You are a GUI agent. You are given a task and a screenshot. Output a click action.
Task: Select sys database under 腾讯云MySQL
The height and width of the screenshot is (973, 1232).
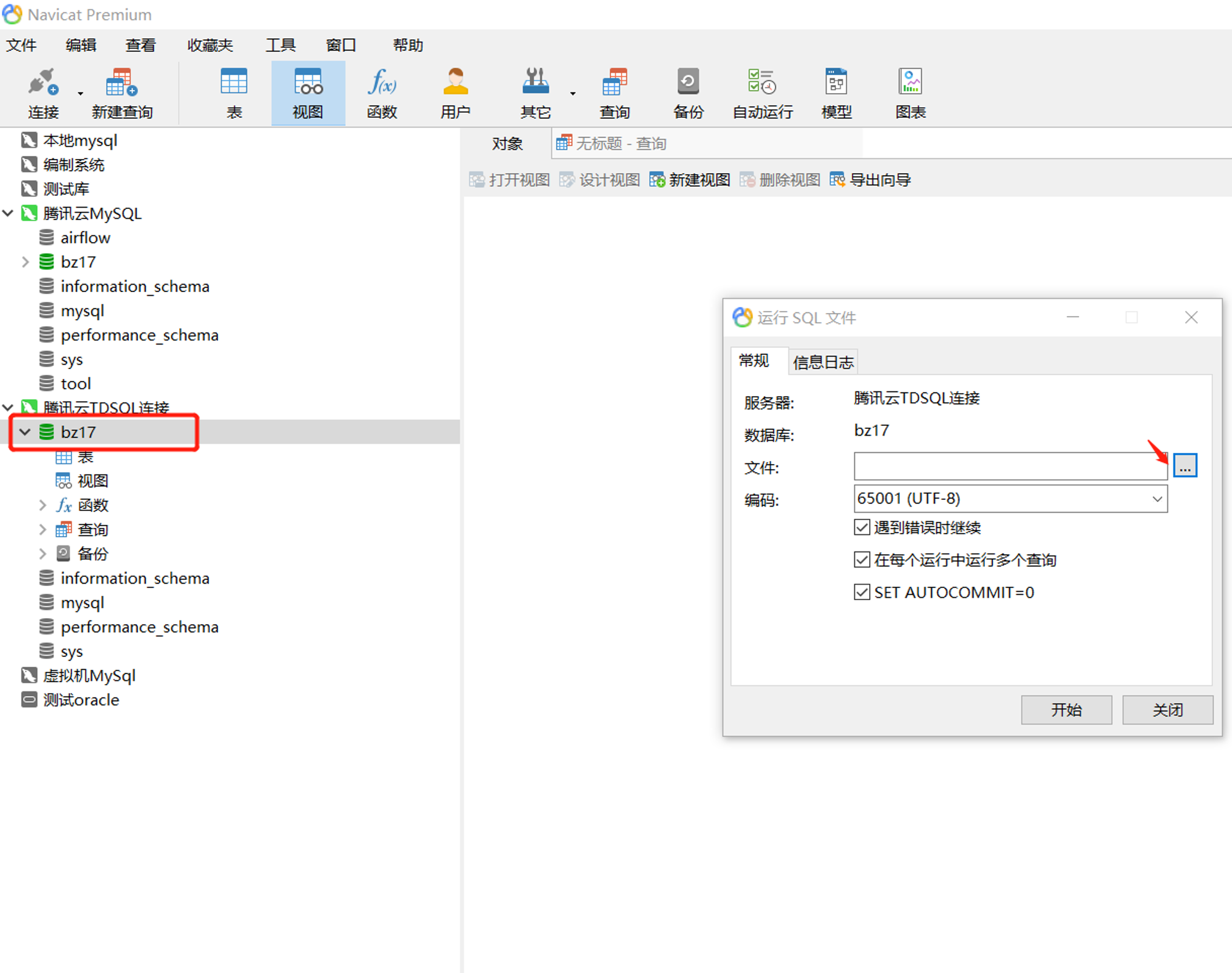[x=71, y=359]
